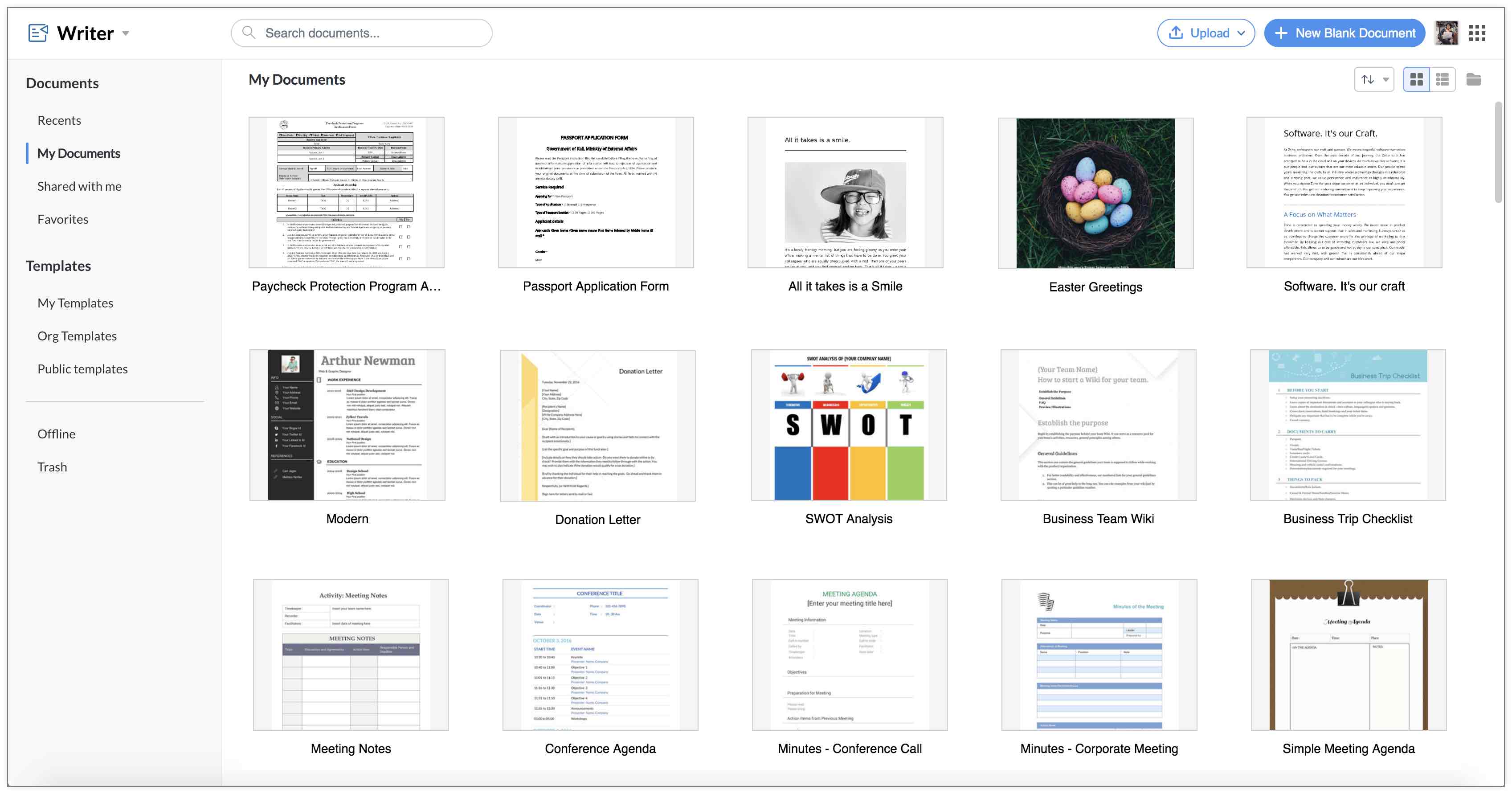Click the Writer app logo icon

click(38, 33)
